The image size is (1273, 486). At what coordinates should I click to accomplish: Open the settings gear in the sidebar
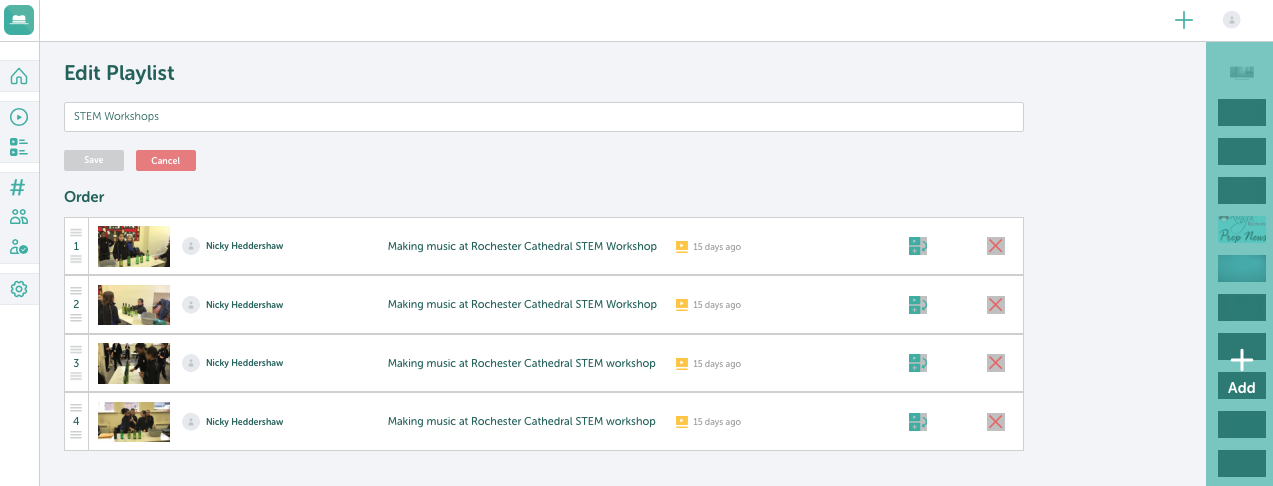pyautogui.click(x=19, y=289)
